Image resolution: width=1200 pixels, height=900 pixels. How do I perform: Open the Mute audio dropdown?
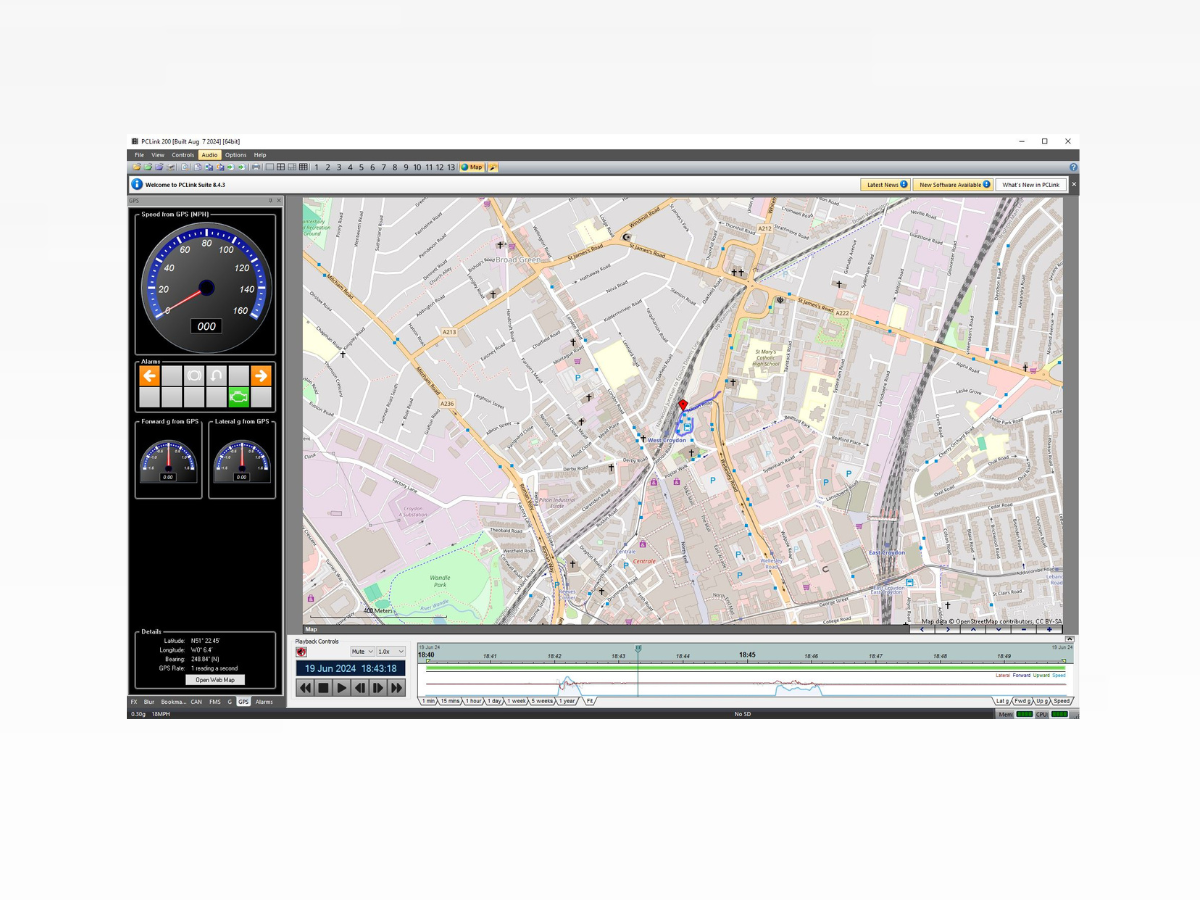coord(362,652)
